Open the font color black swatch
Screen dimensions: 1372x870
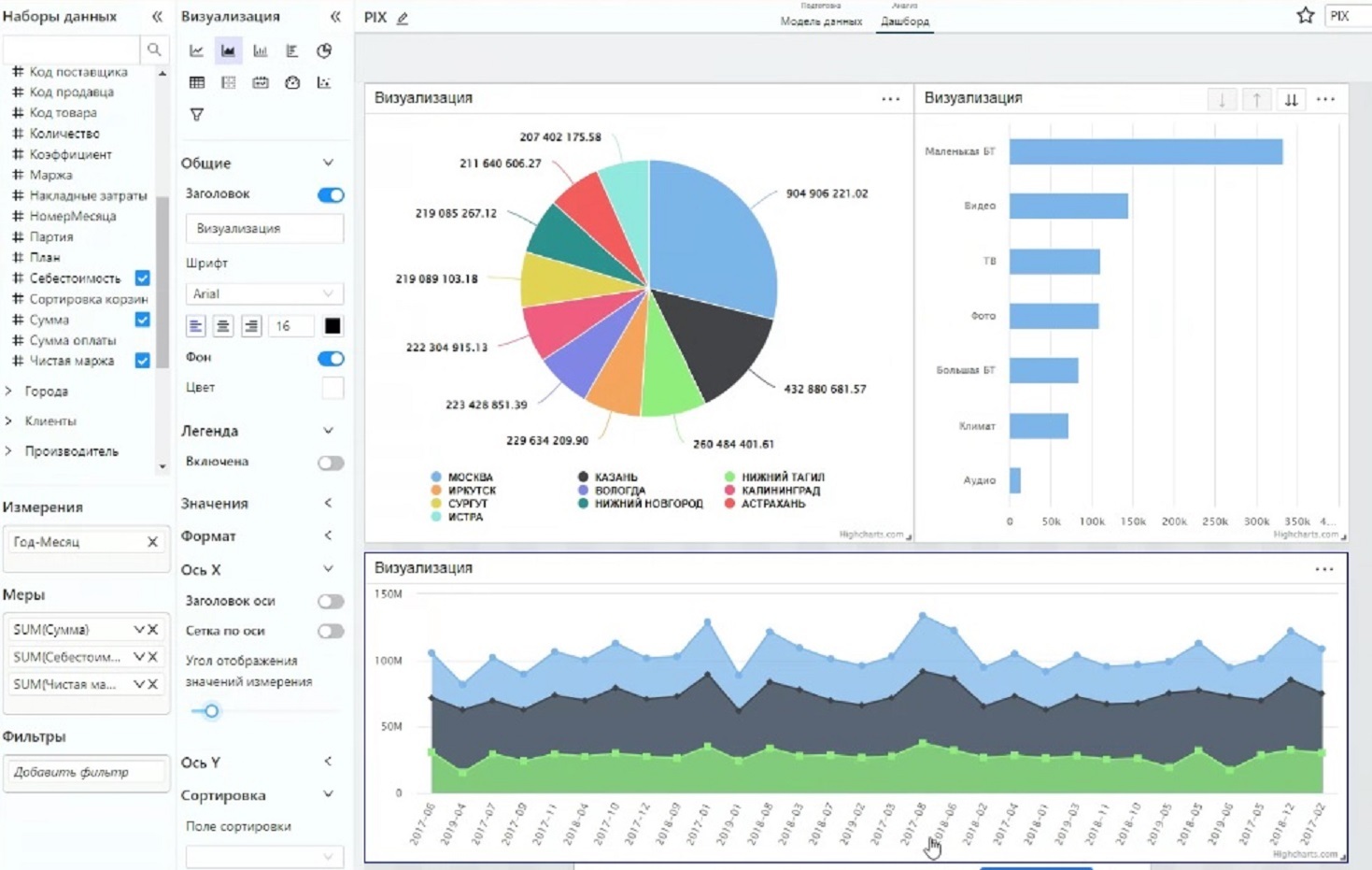pos(332,325)
